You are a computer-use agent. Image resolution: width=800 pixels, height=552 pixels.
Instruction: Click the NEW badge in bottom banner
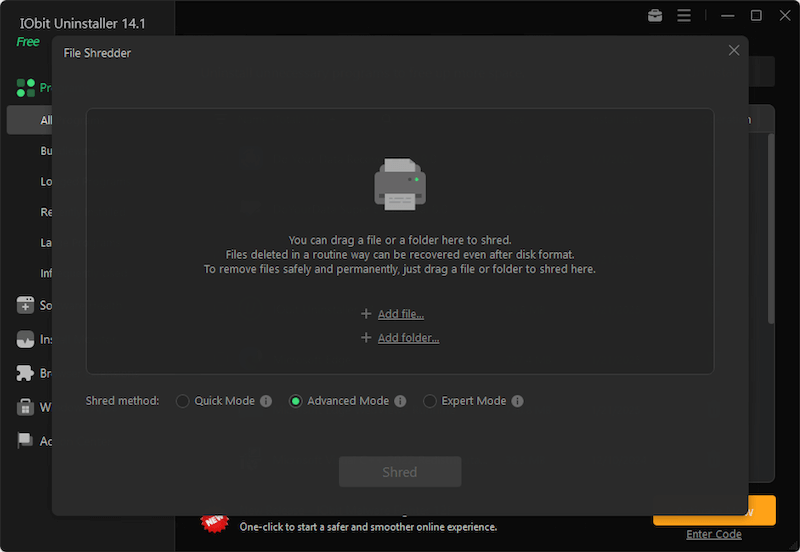tap(215, 523)
